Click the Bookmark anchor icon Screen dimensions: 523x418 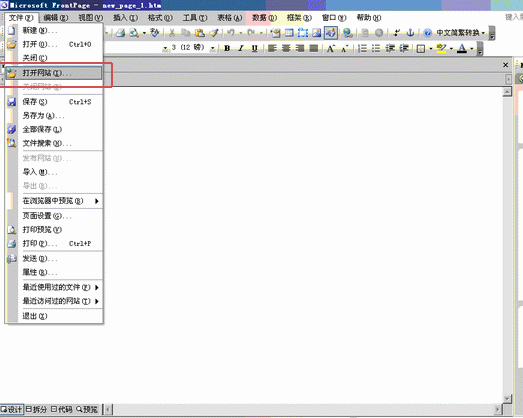click(x=410, y=33)
